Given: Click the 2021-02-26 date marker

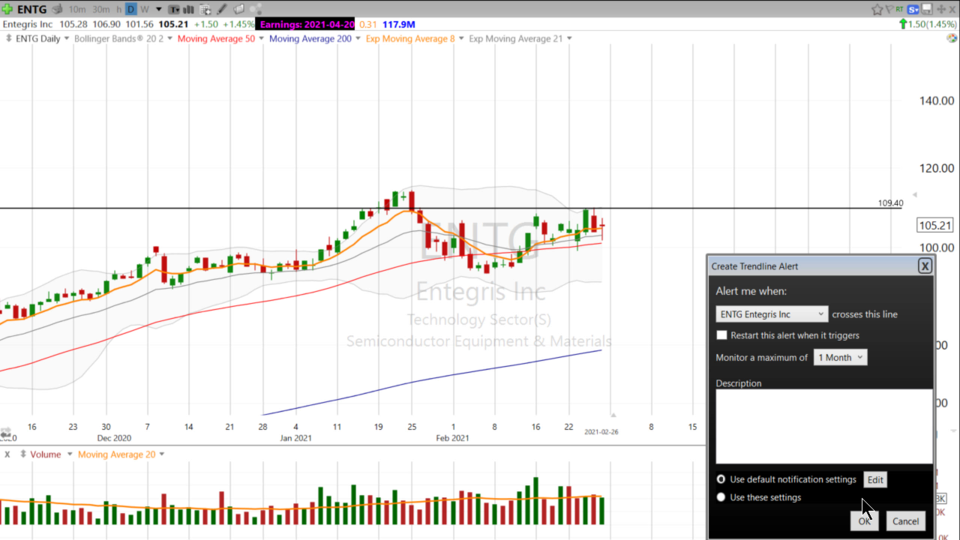Looking at the screenshot, I should 601,432.
